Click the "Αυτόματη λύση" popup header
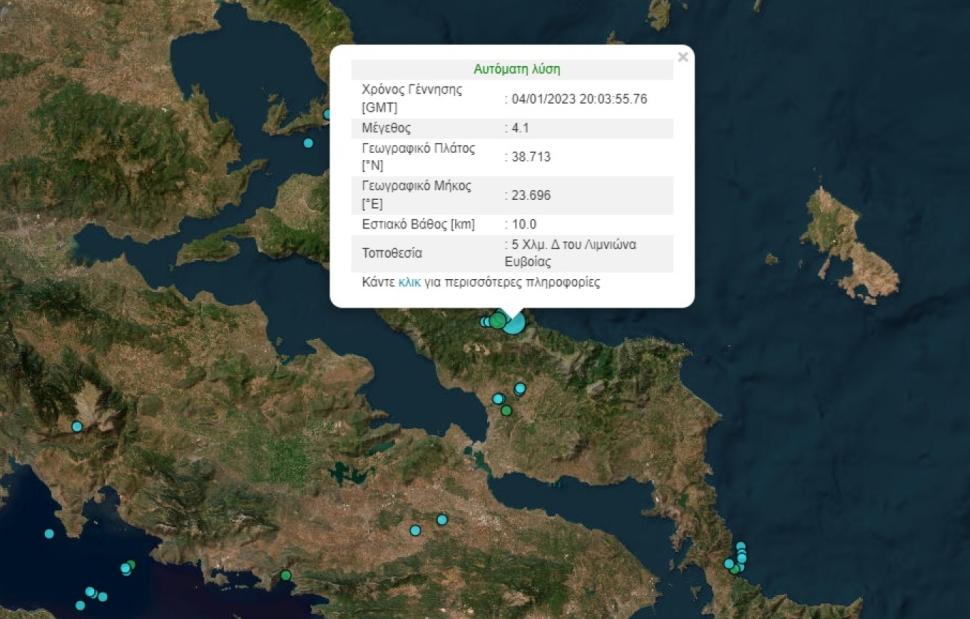The width and height of the screenshot is (970, 619). (x=516, y=69)
